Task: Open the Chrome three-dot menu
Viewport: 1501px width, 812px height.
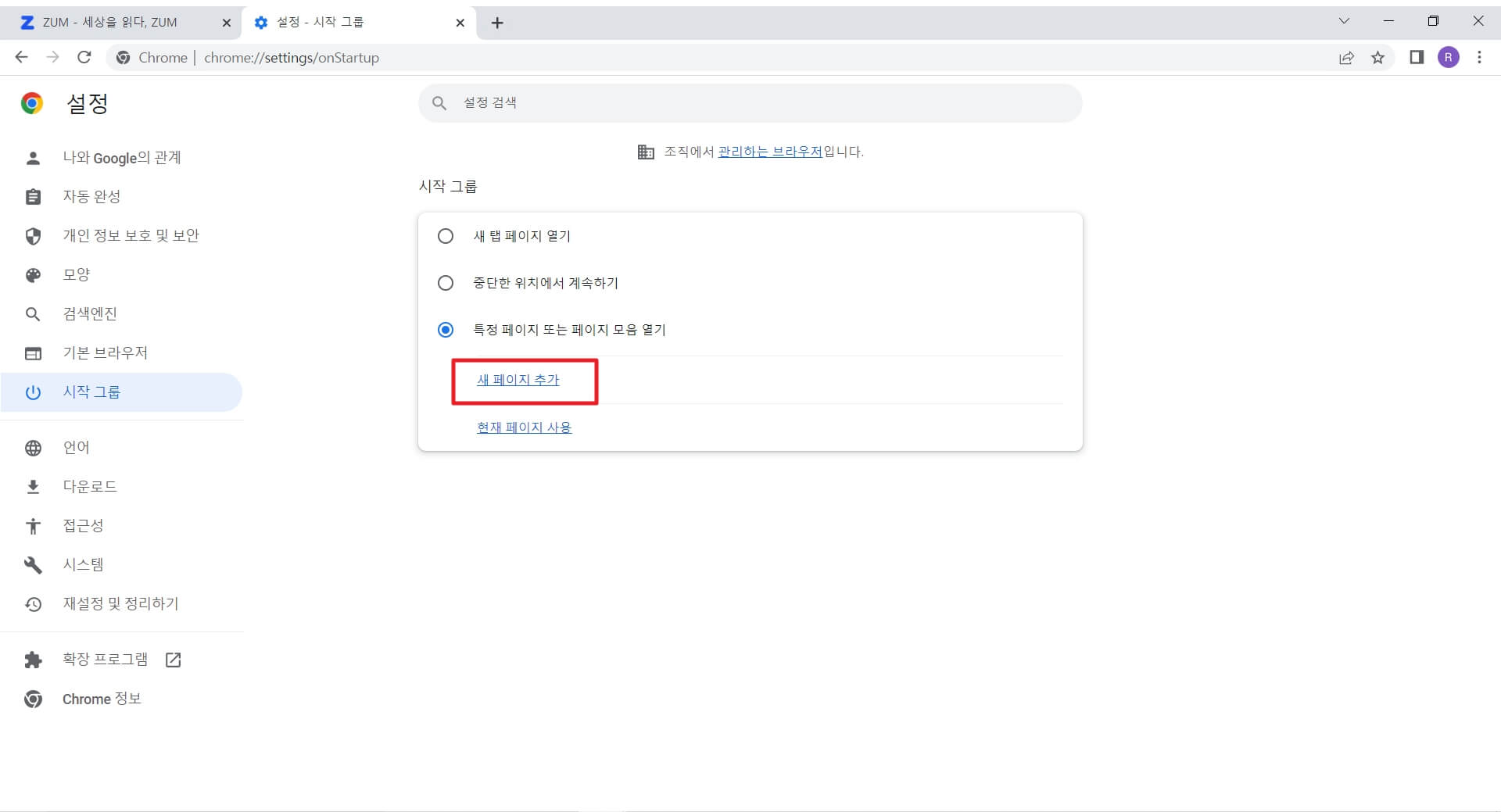Action: (x=1479, y=57)
